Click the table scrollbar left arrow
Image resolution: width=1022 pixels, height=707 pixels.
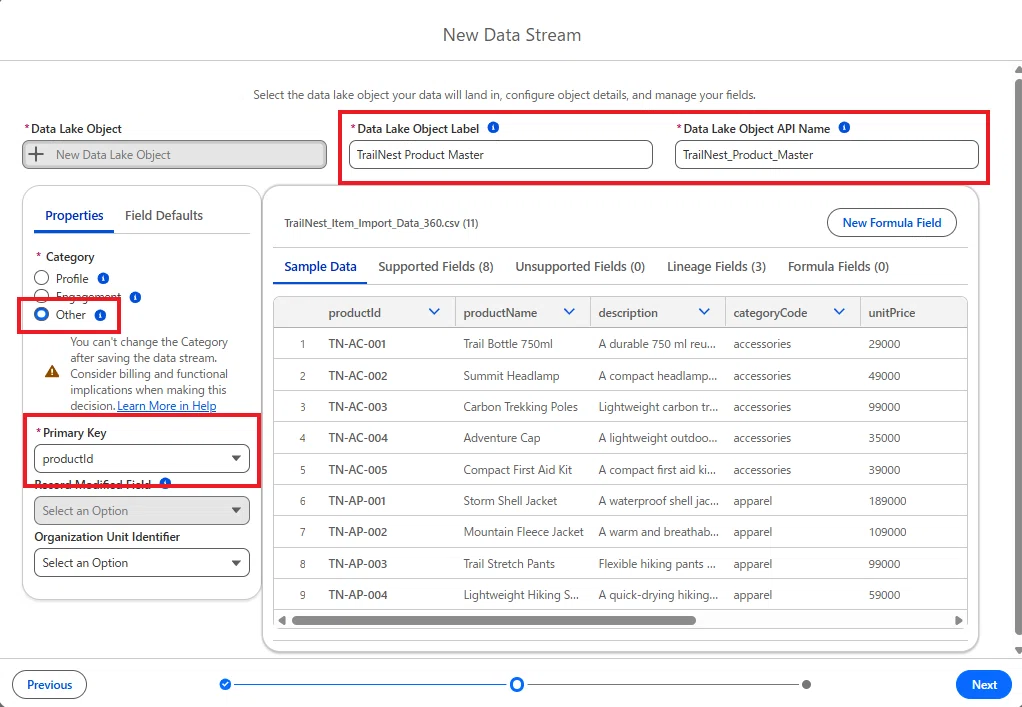point(282,620)
